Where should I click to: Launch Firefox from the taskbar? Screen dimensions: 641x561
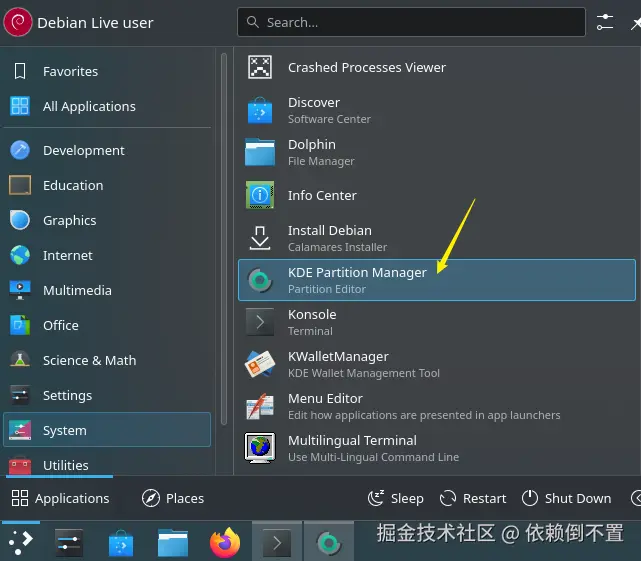click(x=225, y=543)
